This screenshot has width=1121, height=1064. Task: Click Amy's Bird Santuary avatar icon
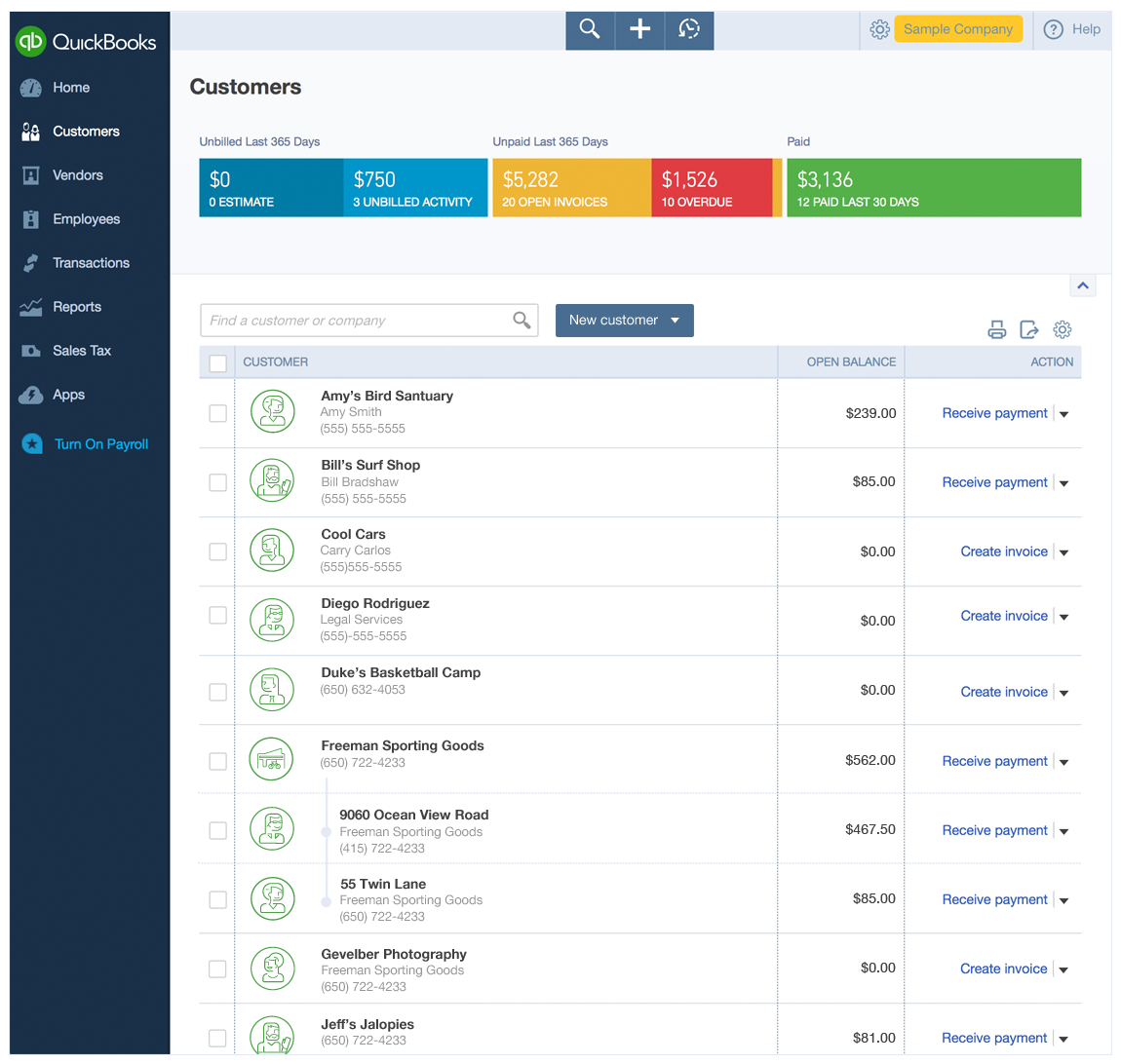[x=272, y=411]
